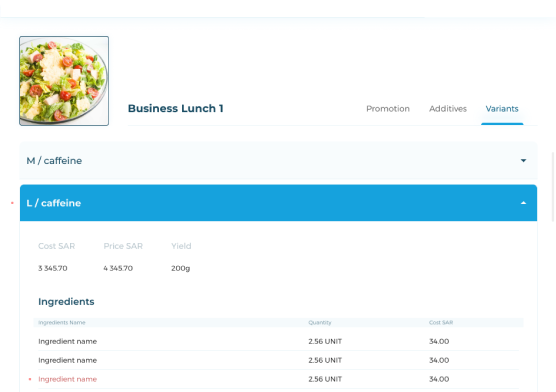Viewport: 556px width, 392px height.
Task: Click the vertical scrollbar on right edge
Action: 552,187
